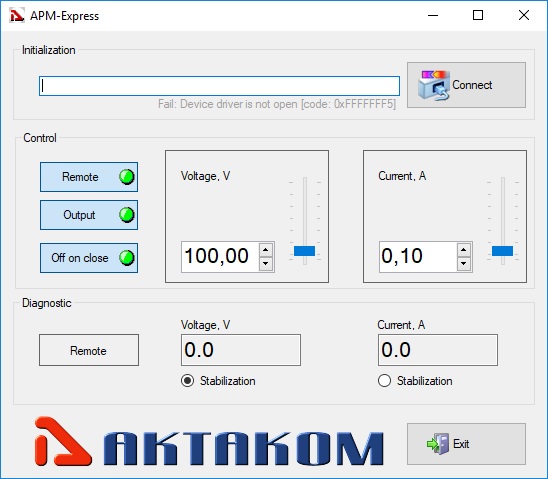Click the AKTAKOM logo at the bottom

(209, 442)
